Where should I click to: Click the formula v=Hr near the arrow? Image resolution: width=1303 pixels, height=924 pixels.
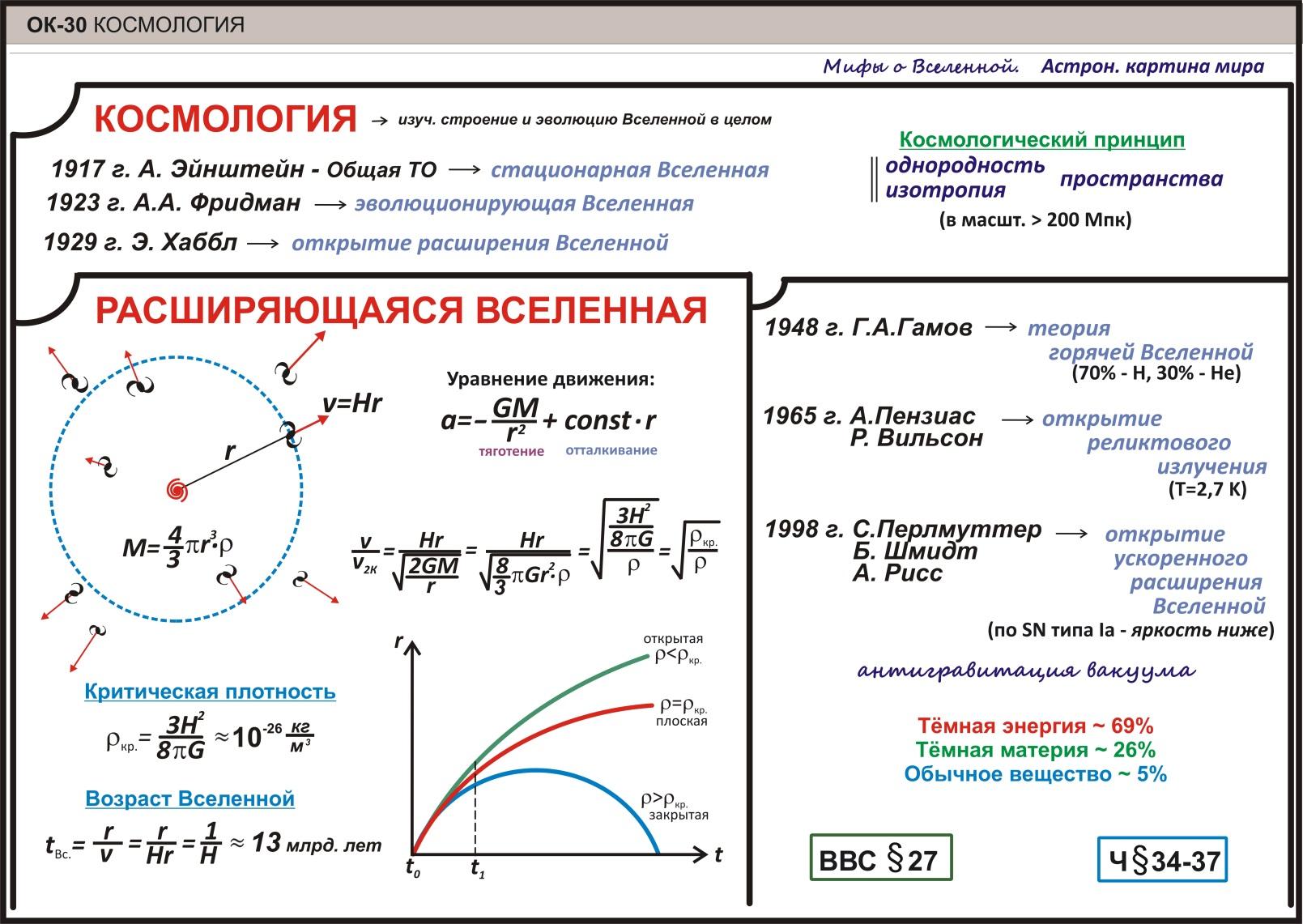click(x=351, y=404)
